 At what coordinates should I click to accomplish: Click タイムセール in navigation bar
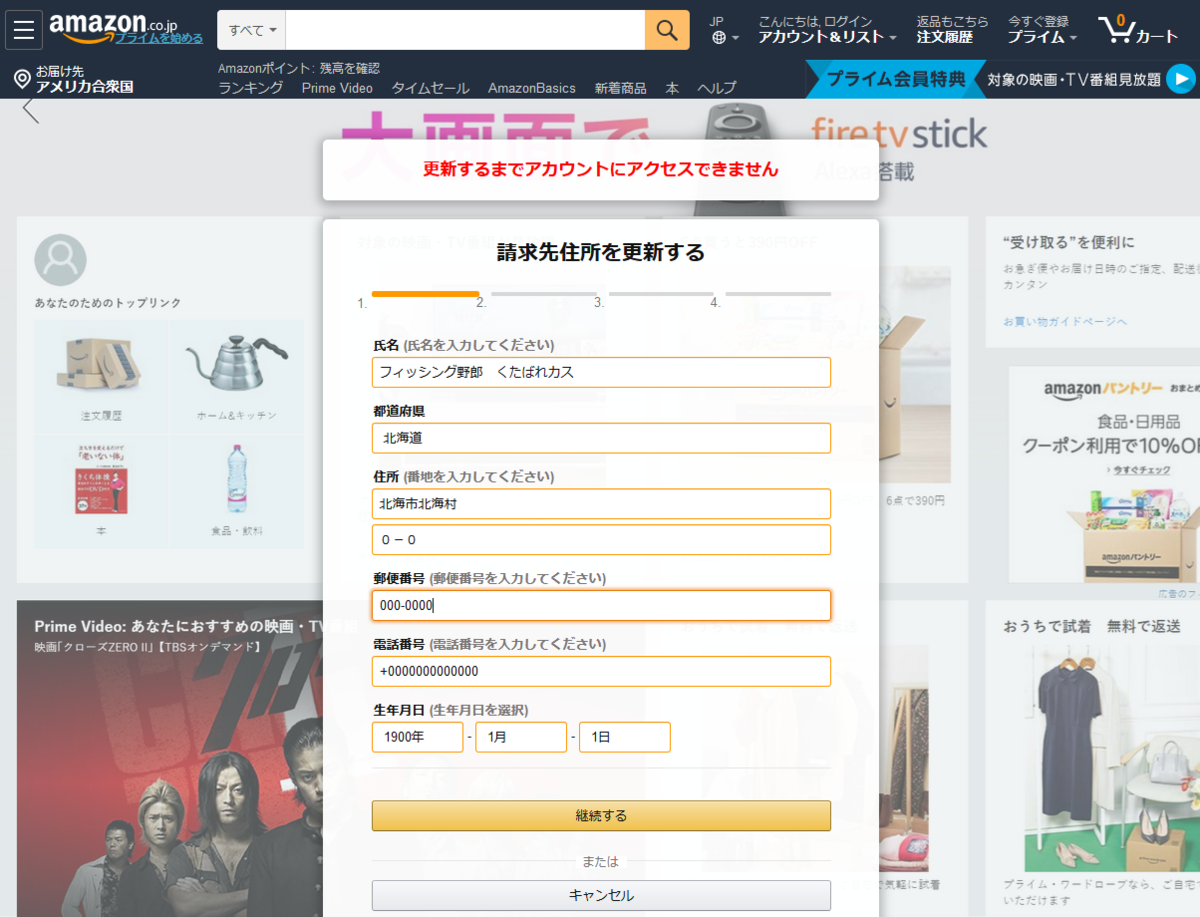(x=430, y=88)
